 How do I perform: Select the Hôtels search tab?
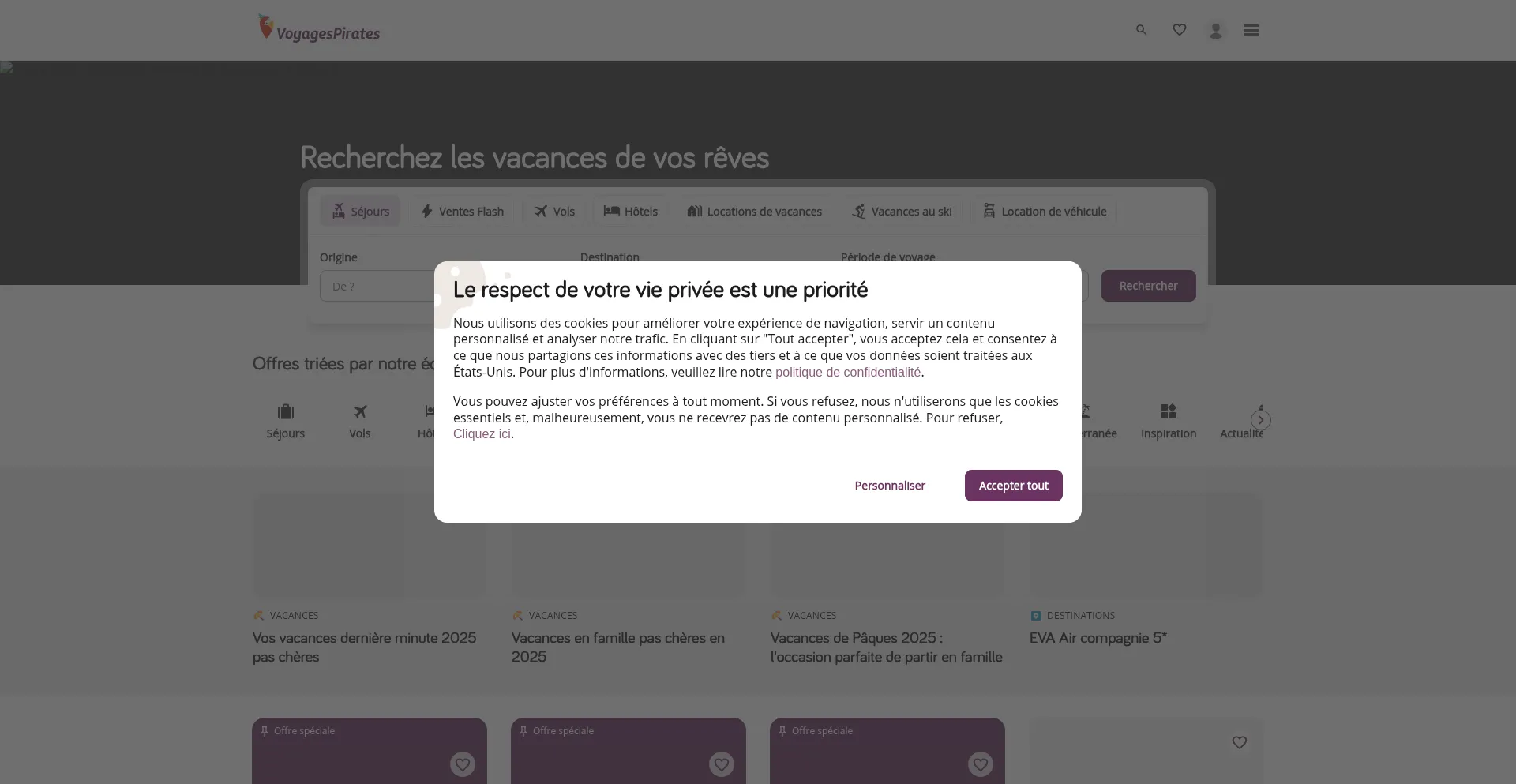point(630,211)
